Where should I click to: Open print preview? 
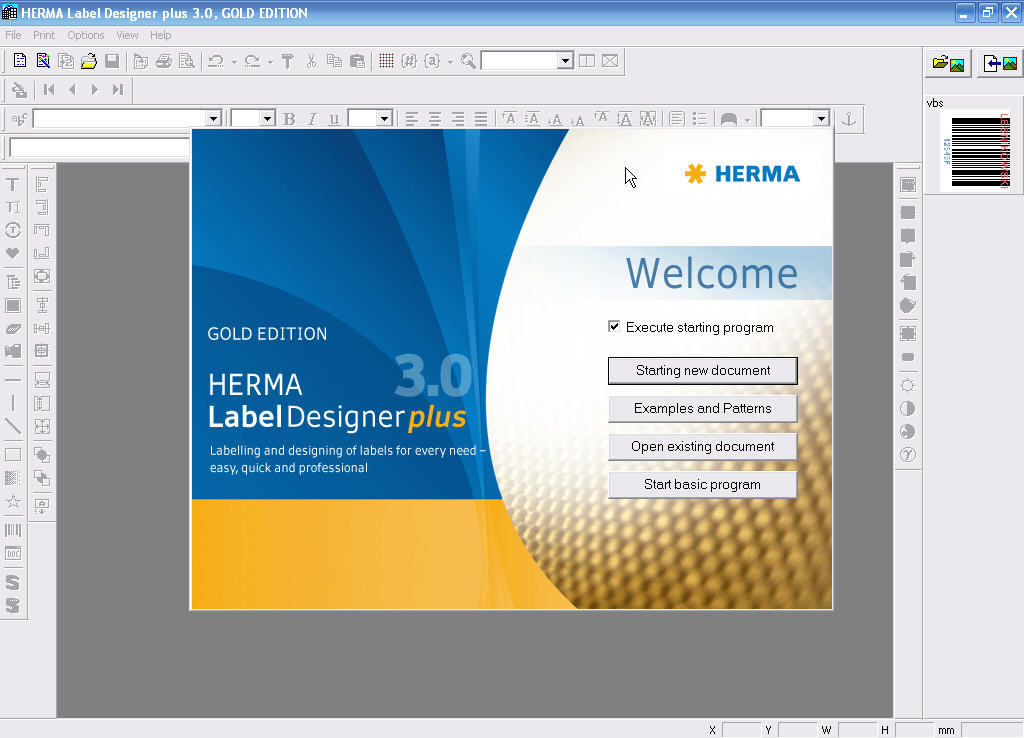(x=189, y=60)
